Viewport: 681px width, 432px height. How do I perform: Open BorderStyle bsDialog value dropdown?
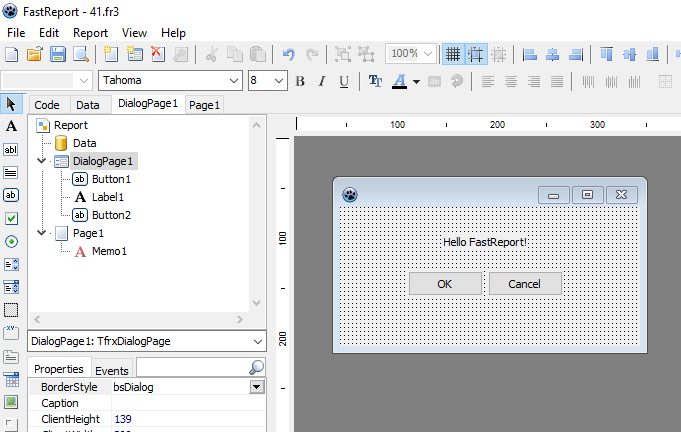[257, 387]
